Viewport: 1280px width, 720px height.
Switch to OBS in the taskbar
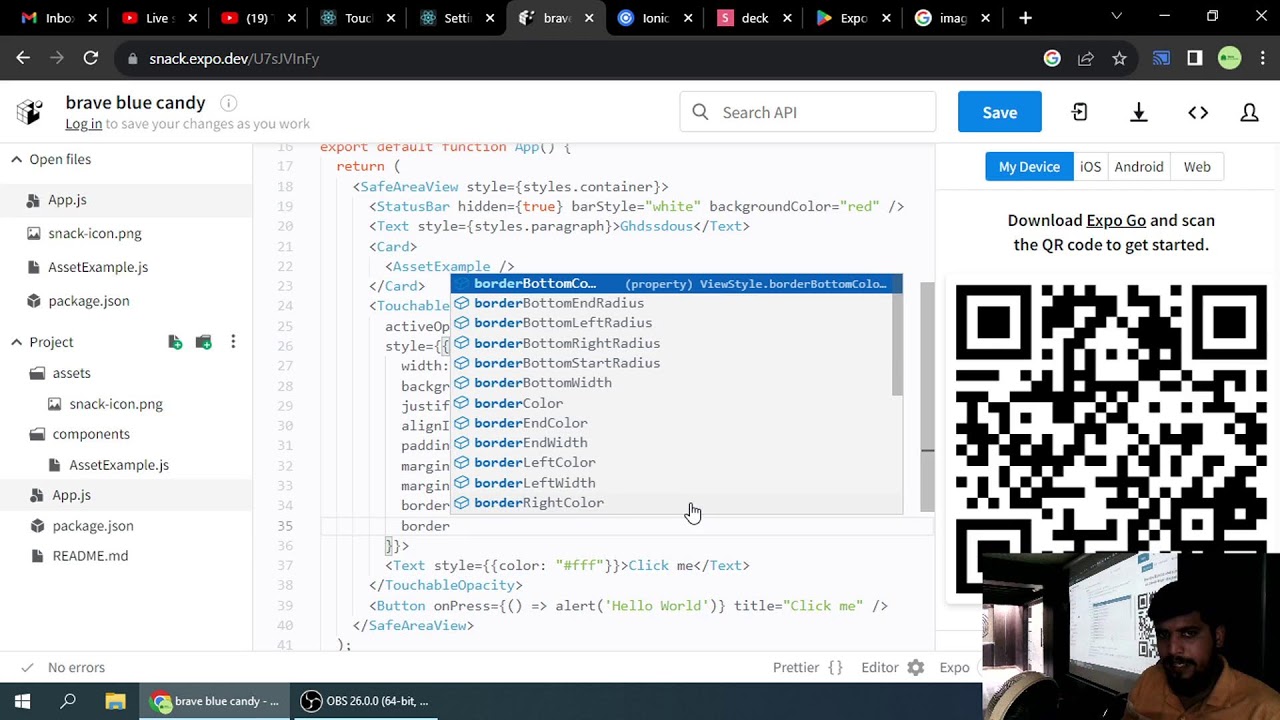(x=366, y=701)
